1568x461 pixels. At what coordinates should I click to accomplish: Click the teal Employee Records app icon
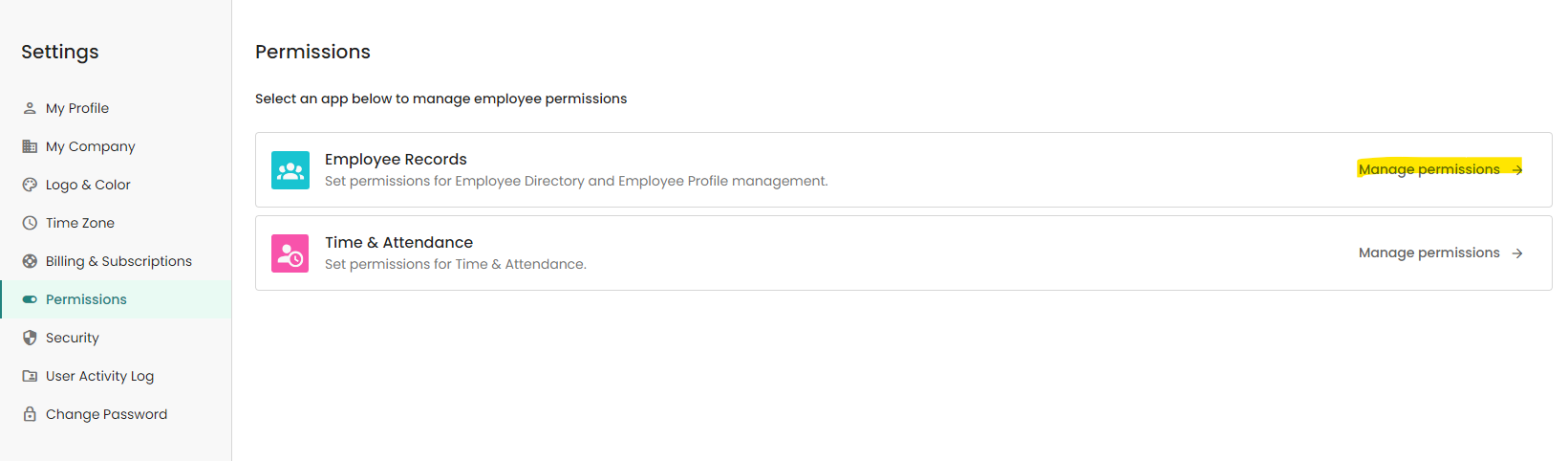(290, 170)
